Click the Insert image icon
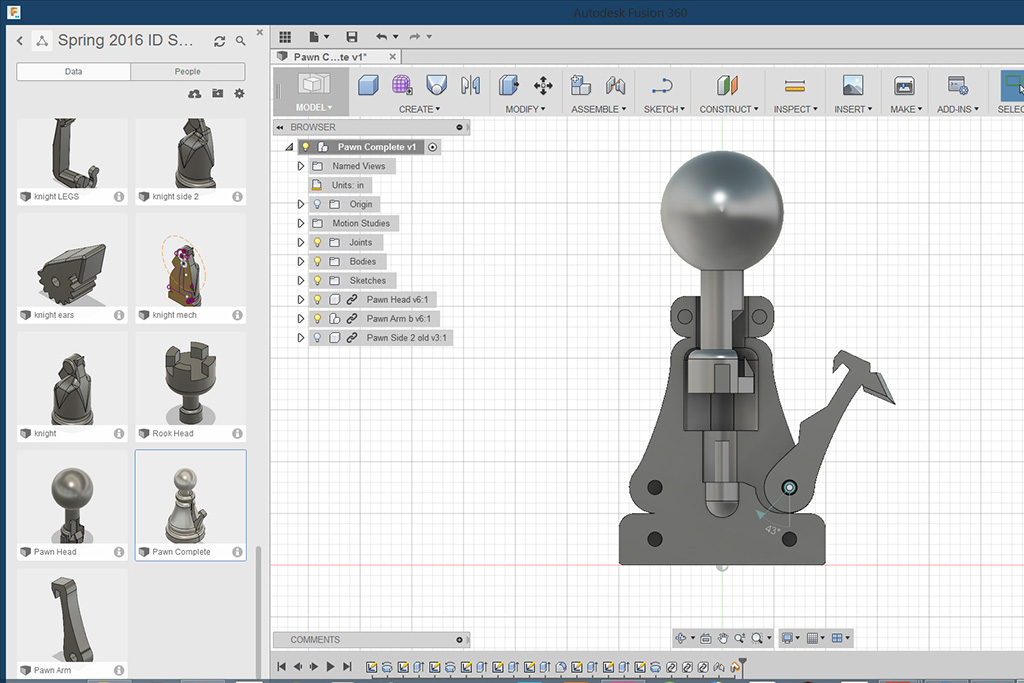Image resolution: width=1024 pixels, height=683 pixels. [x=853, y=86]
